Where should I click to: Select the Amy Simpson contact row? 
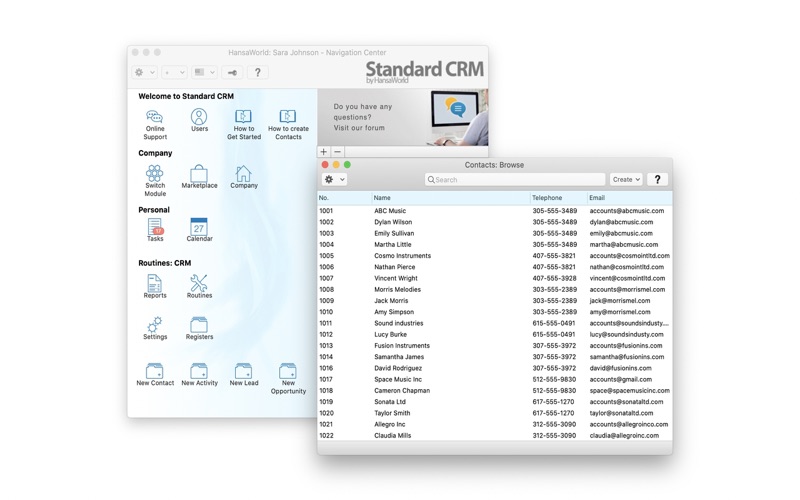(x=494, y=312)
